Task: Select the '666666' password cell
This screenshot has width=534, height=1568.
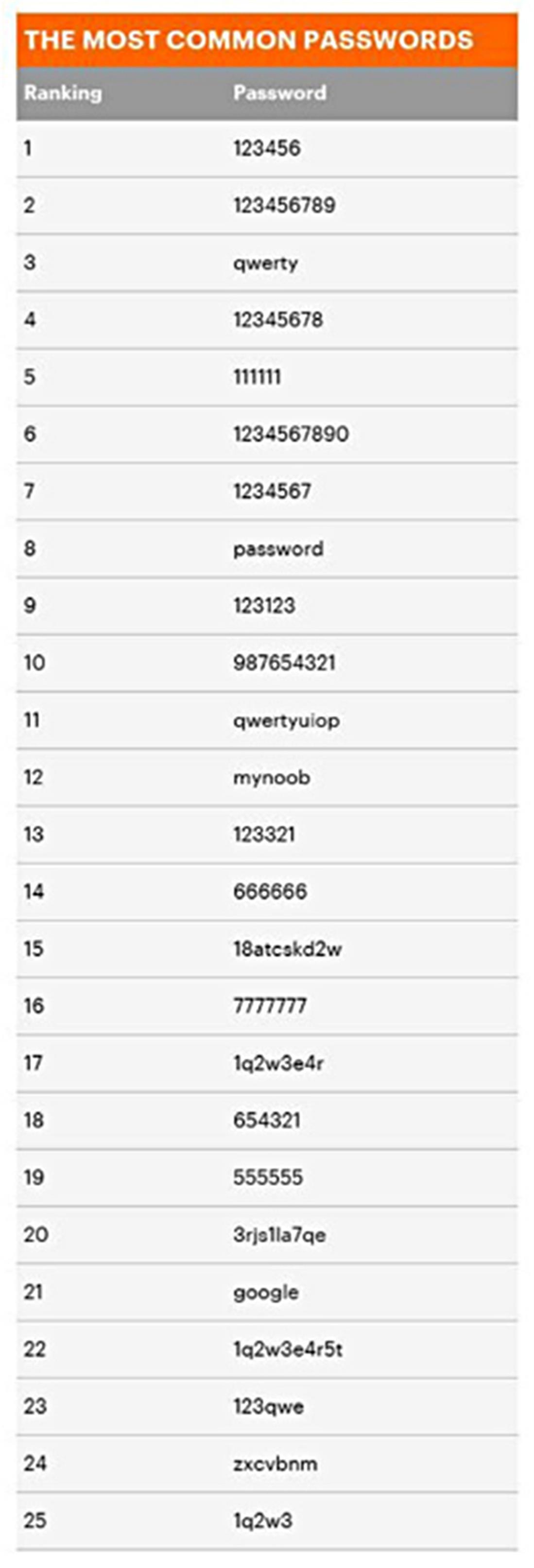Action: tap(270, 892)
